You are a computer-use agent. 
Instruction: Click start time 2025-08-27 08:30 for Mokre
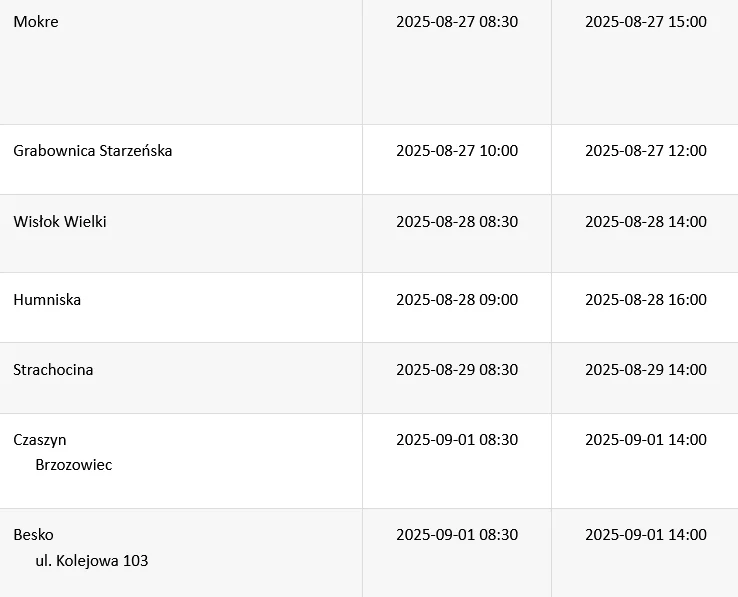coord(457,22)
